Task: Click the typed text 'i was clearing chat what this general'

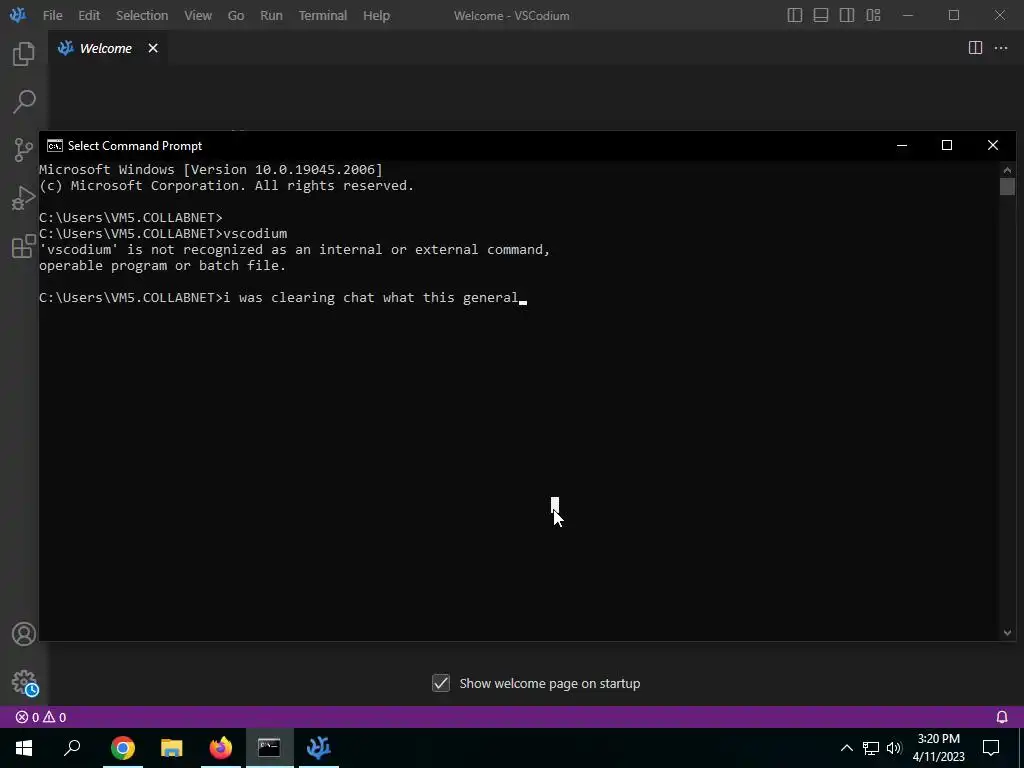Action: [x=371, y=297]
